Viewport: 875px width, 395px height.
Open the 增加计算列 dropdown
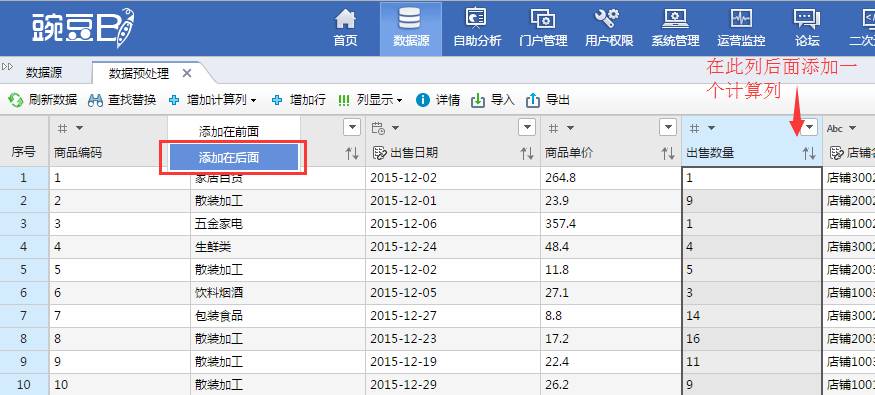(x=213, y=100)
